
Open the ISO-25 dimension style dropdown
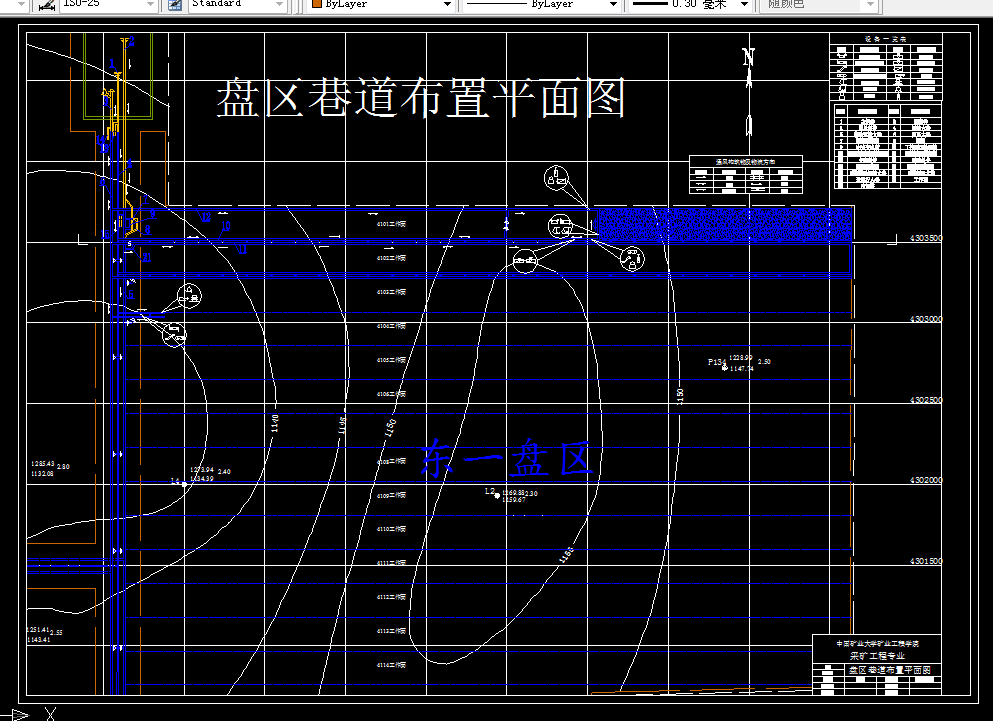point(150,4)
